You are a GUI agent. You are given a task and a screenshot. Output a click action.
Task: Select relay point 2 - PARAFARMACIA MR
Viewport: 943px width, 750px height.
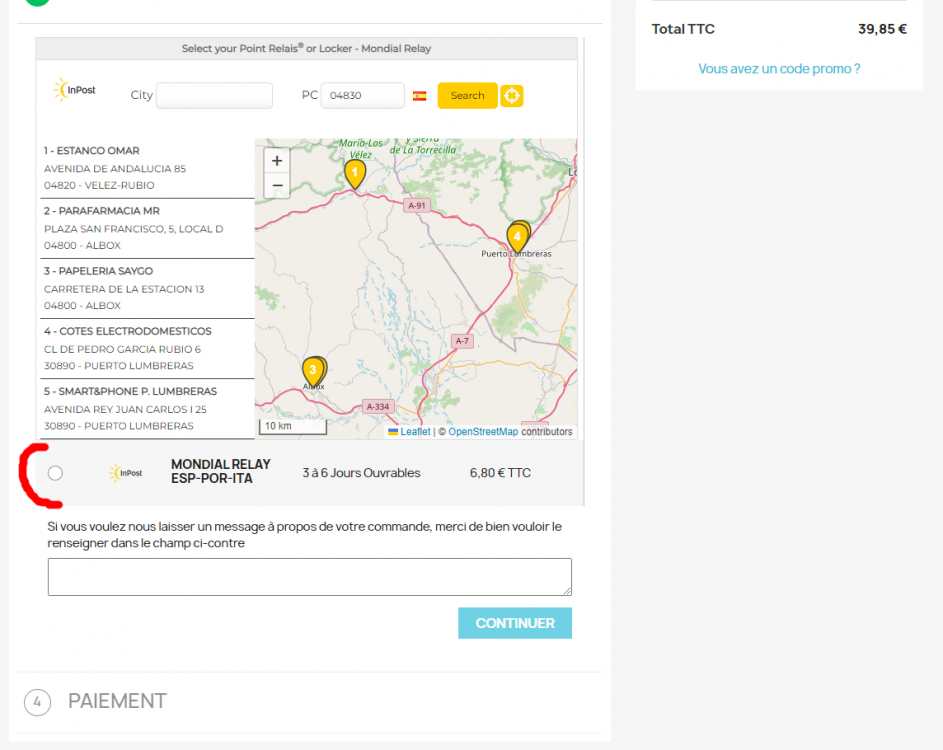pyautogui.click(x=147, y=229)
